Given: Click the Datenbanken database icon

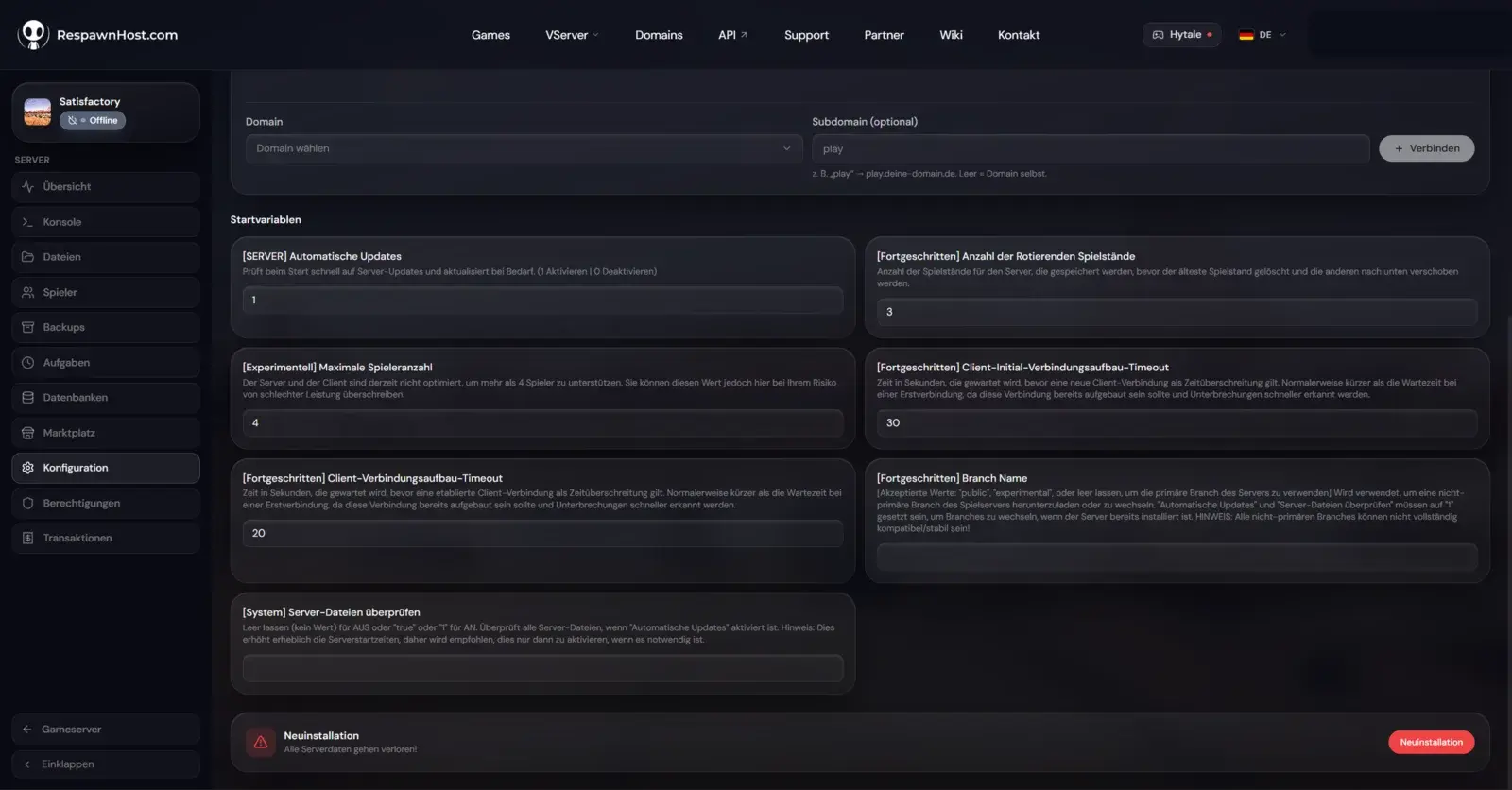Looking at the screenshot, I should (x=27, y=398).
